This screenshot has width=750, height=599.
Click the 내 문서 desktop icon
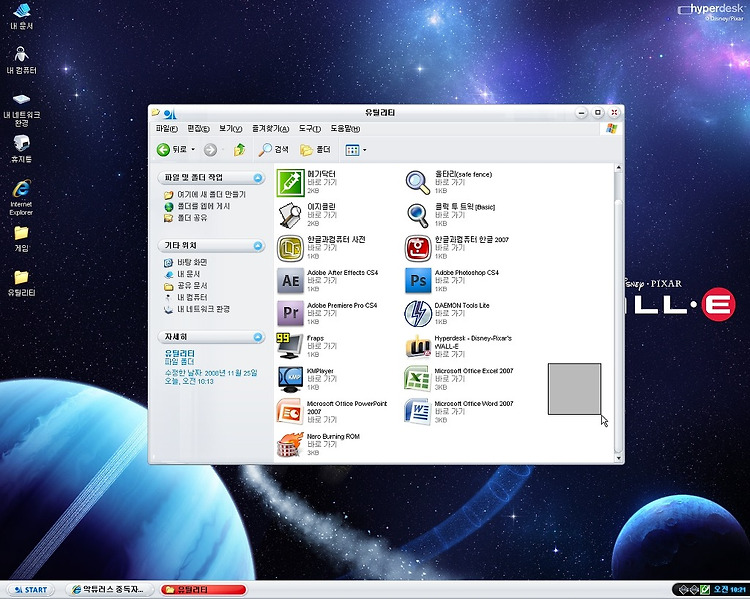point(22,15)
